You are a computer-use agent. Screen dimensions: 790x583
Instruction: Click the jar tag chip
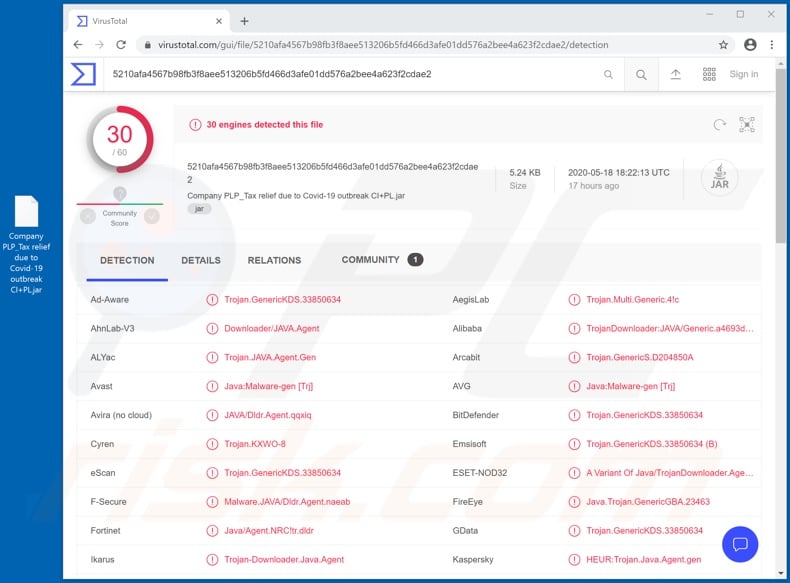coord(199,209)
